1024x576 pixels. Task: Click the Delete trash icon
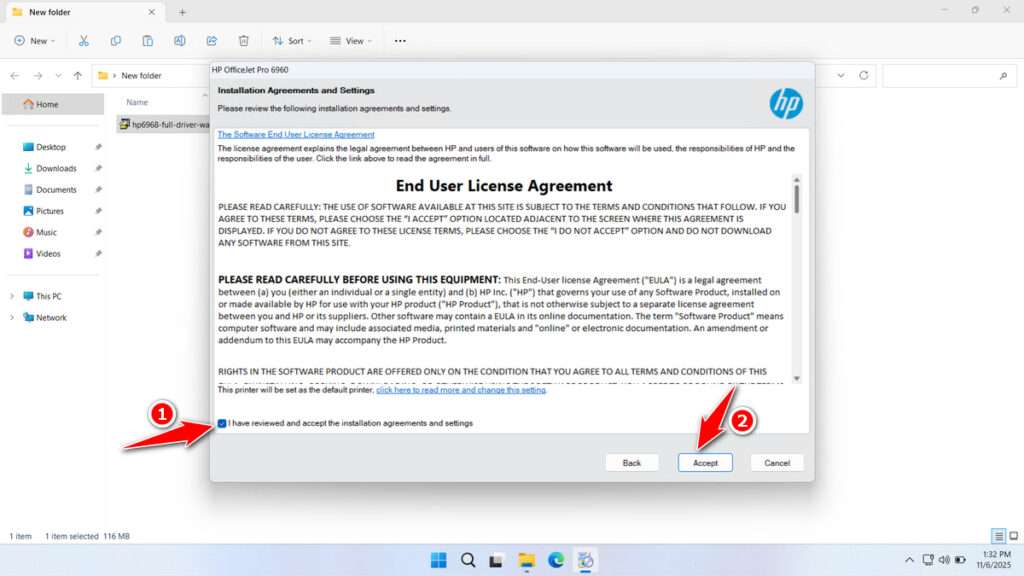point(243,40)
